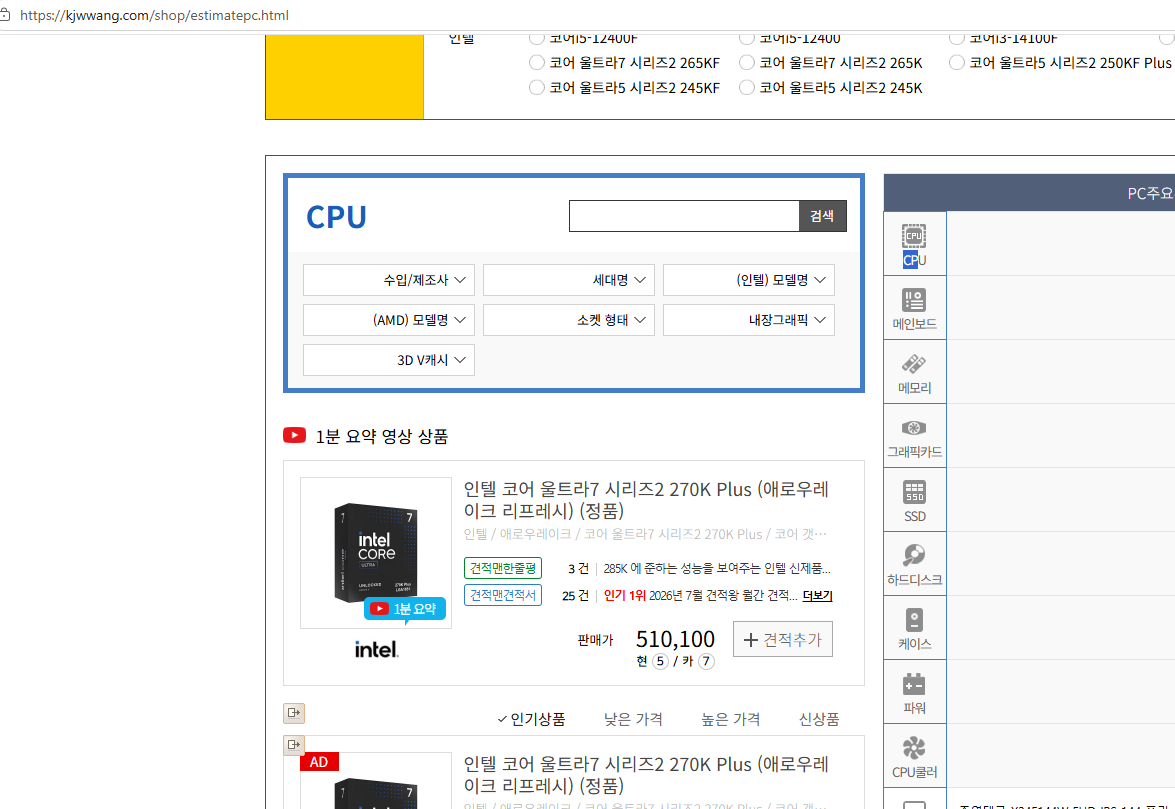1175x809 pixels.
Task: Expand the 세대명 filter dropdown
Action: pos(569,280)
